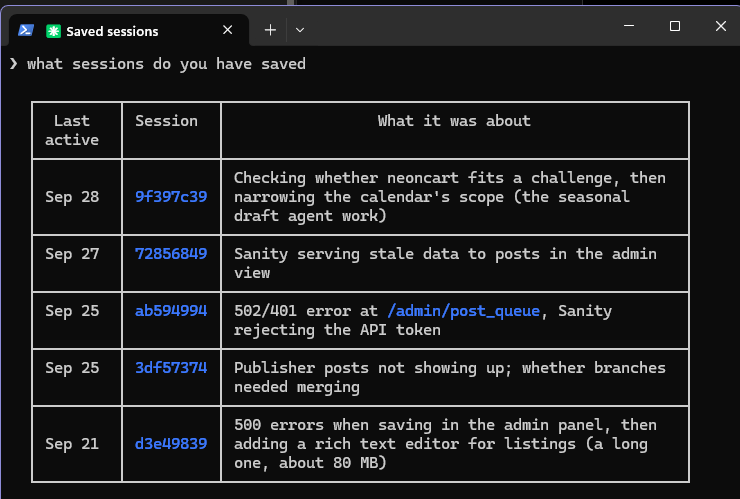Open session link 3df57374
740x499 pixels.
pos(171,368)
